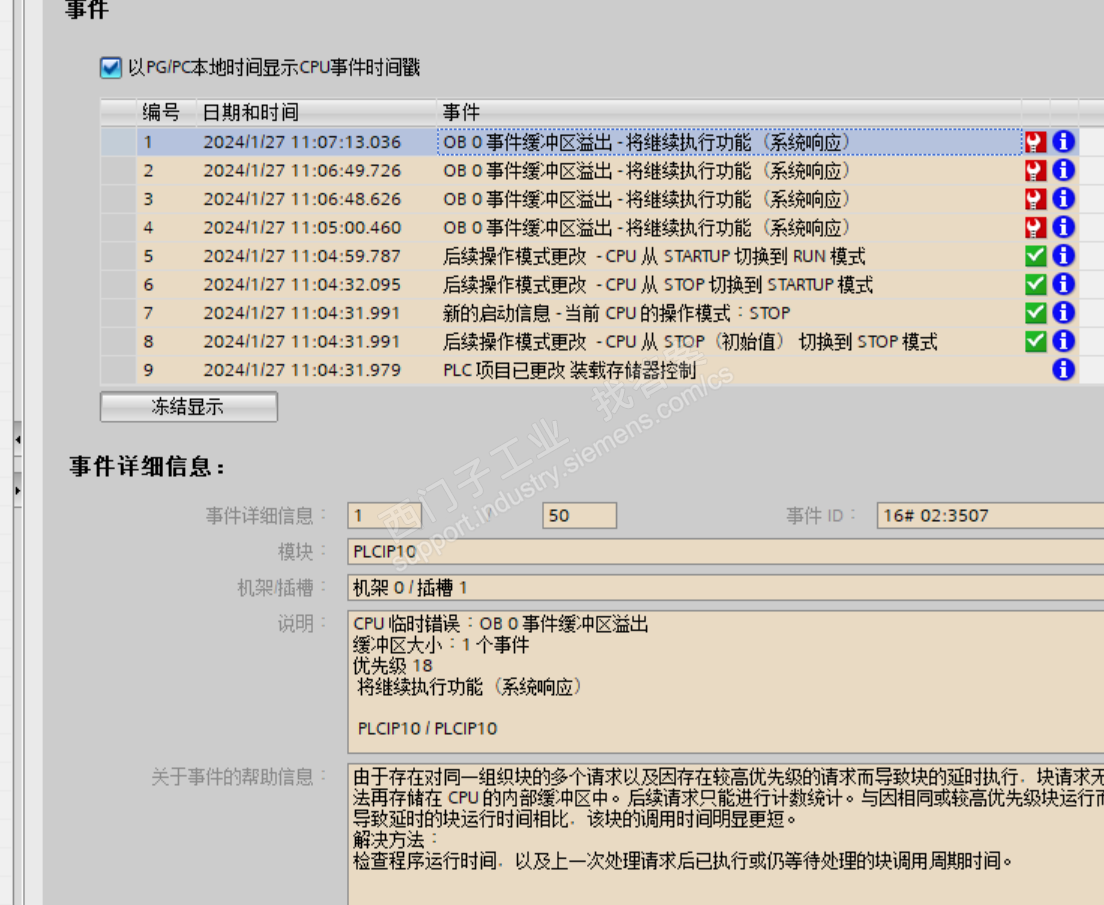Click the blue info icon in row 2
Screen dimensions: 1104x905
click(1063, 170)
